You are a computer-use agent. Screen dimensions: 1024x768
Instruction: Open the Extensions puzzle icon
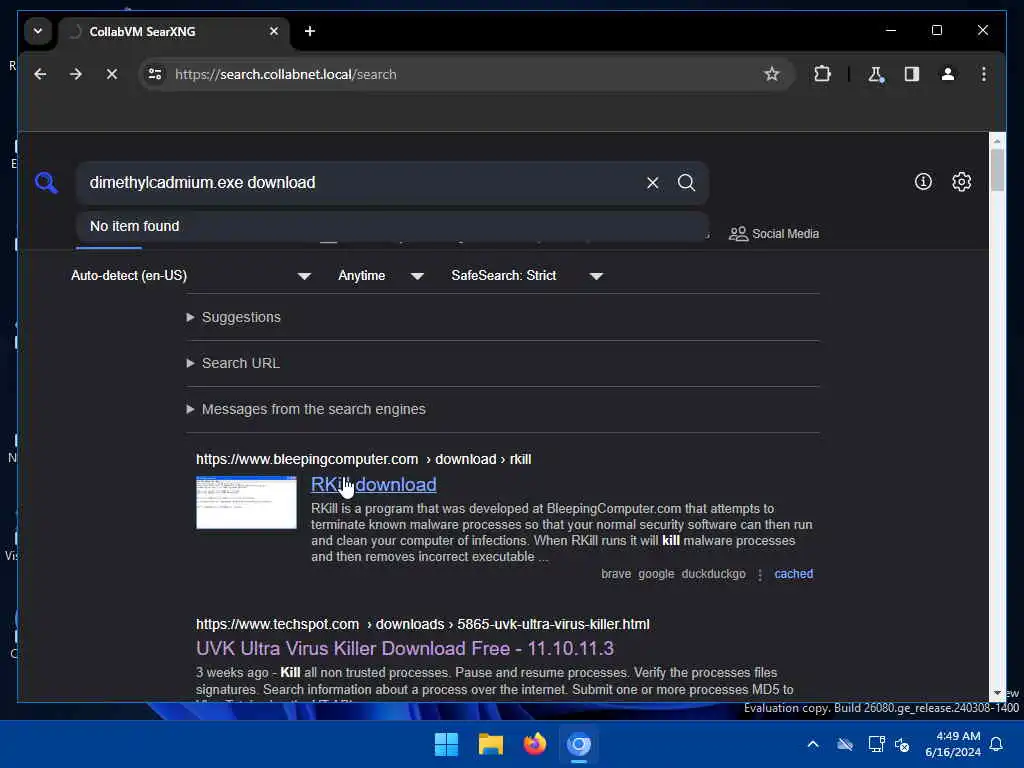[x=822, y=74]
